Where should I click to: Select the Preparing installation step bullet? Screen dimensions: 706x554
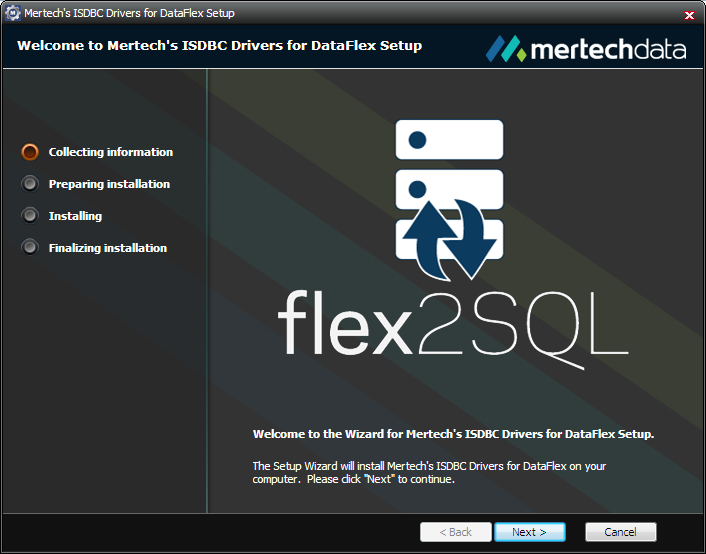click(30, 184)
